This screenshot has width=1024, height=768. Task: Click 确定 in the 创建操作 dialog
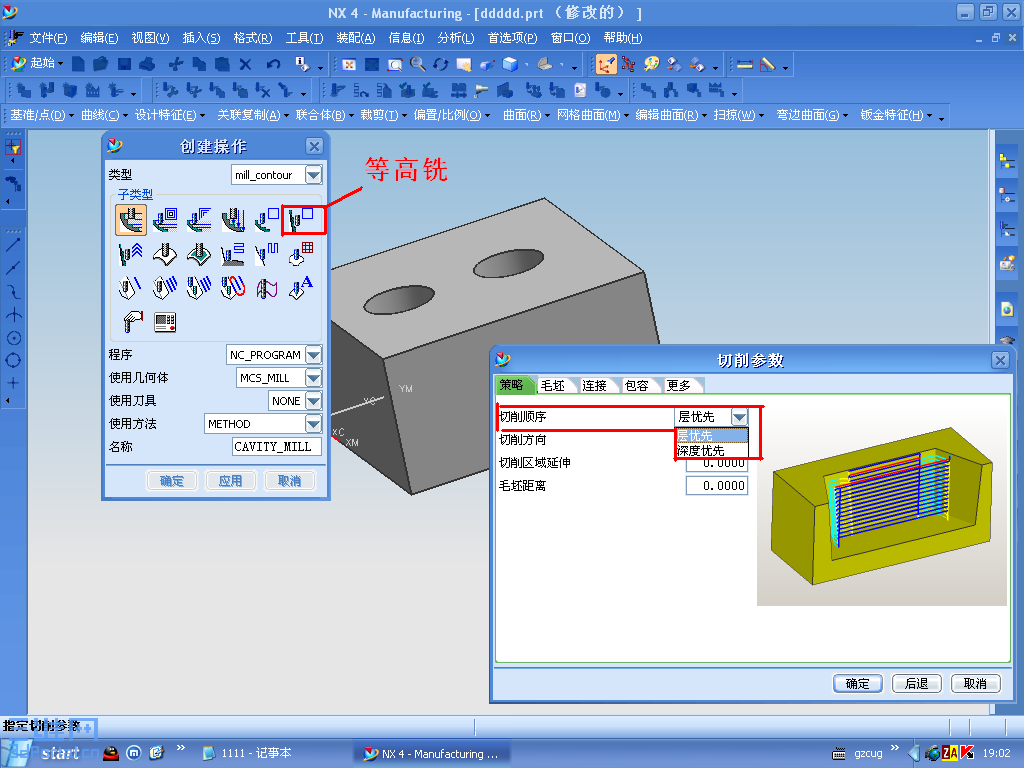click(172, 481)
